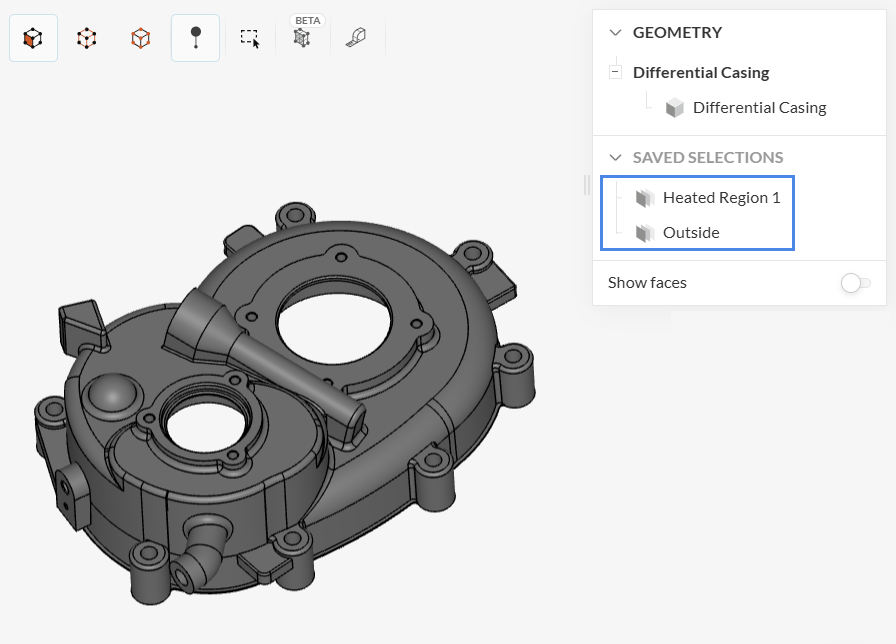Image resolution: width=896 pixels, height=644 pixels.
Task: Click the differential casing 3D model
Action: coord(290,420)
